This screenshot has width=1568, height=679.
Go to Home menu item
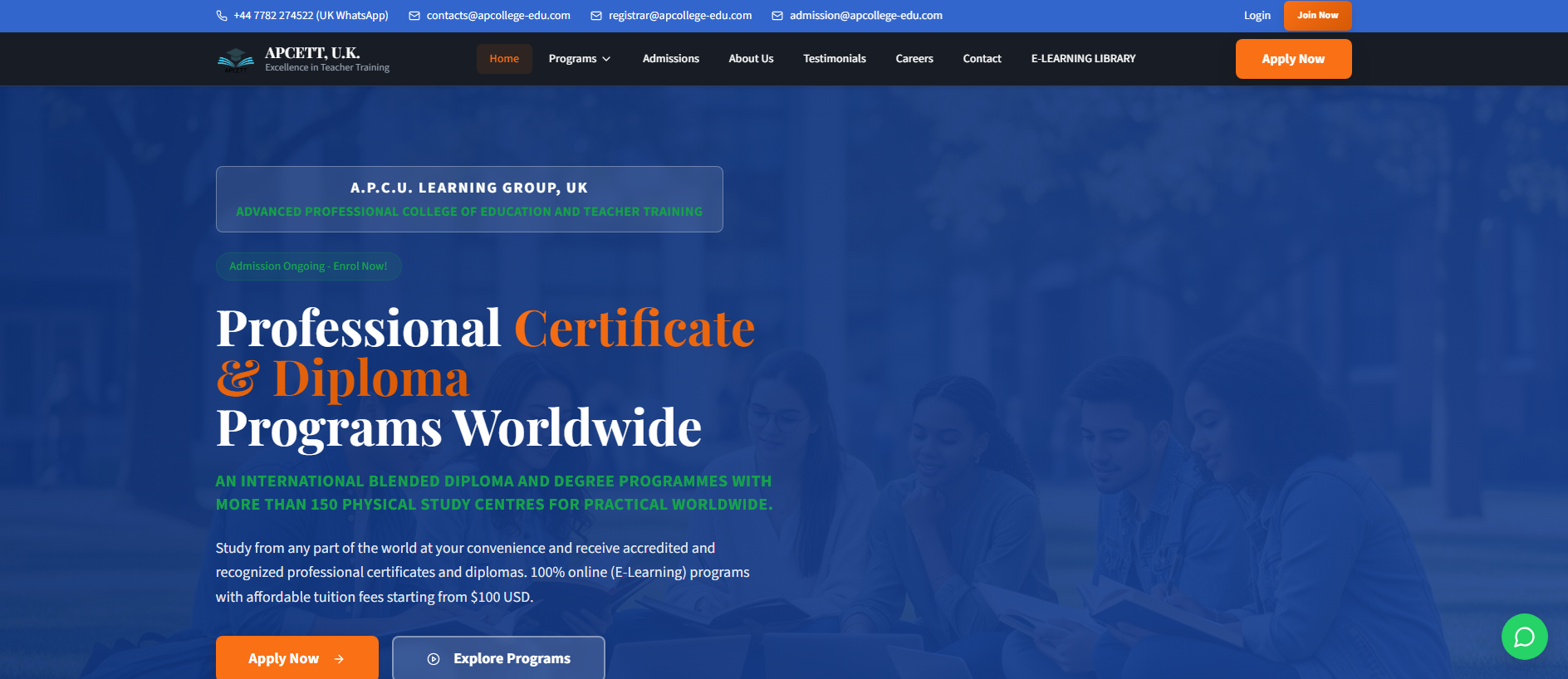(504, 59)
